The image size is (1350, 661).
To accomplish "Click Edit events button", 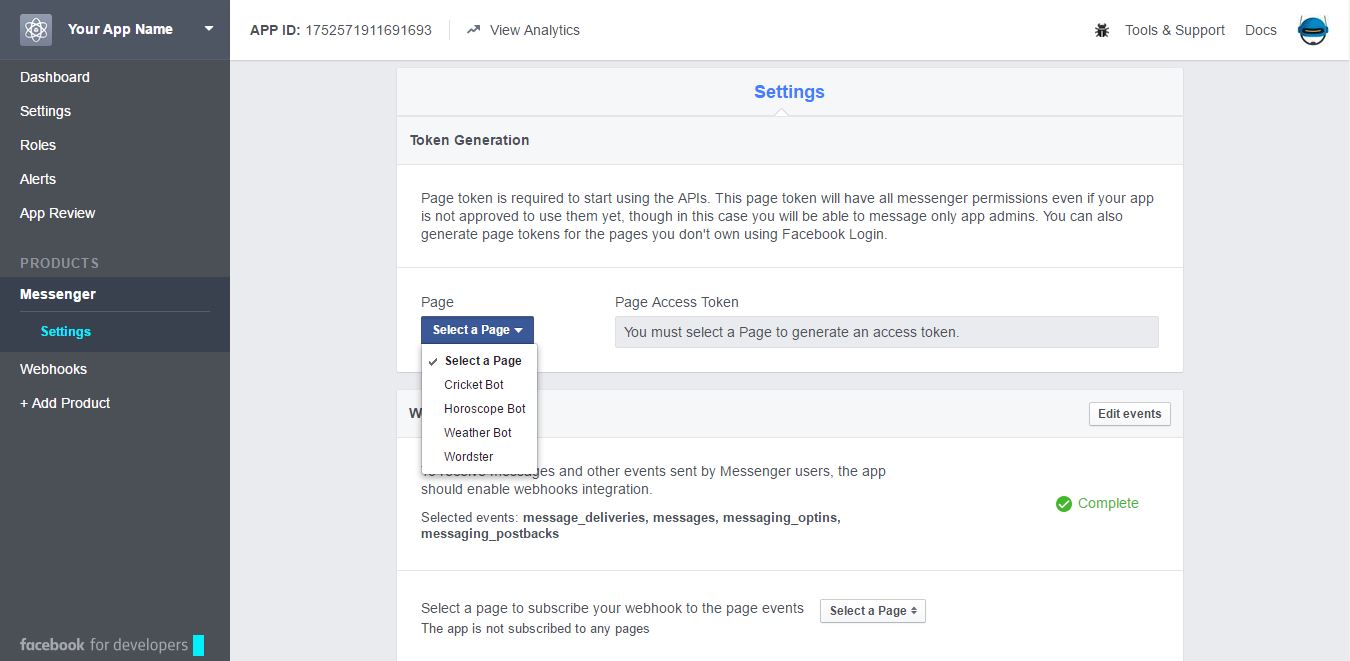I will [1130, 414].
